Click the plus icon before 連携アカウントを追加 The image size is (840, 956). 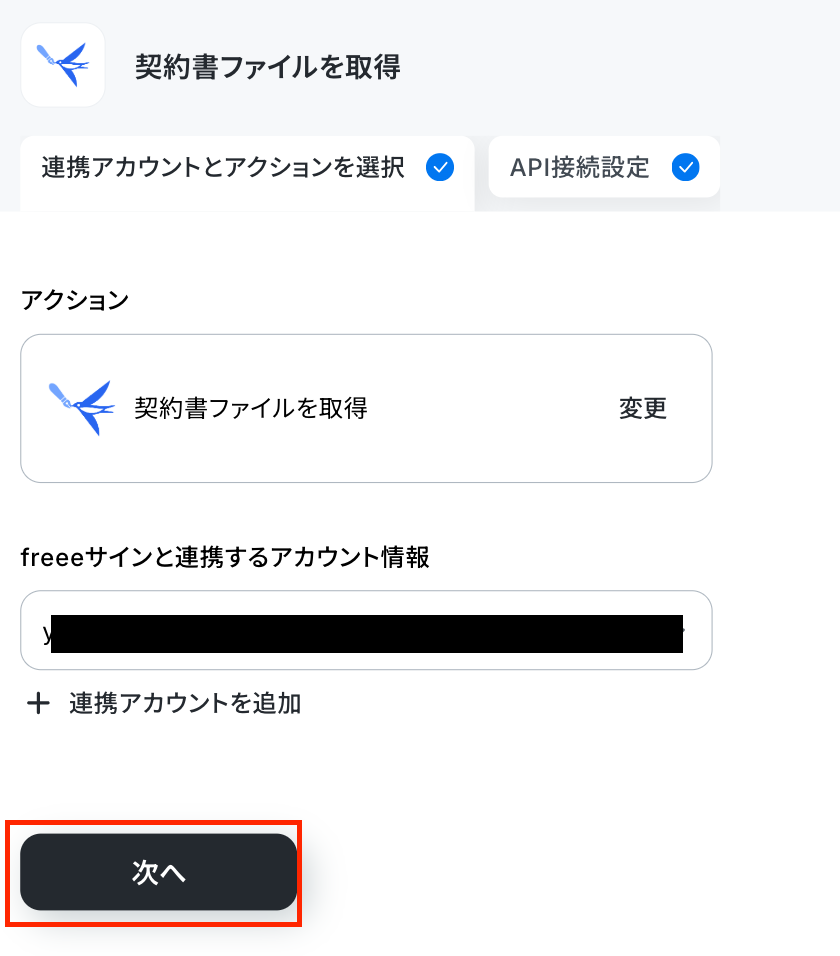[x=38, y=703]
